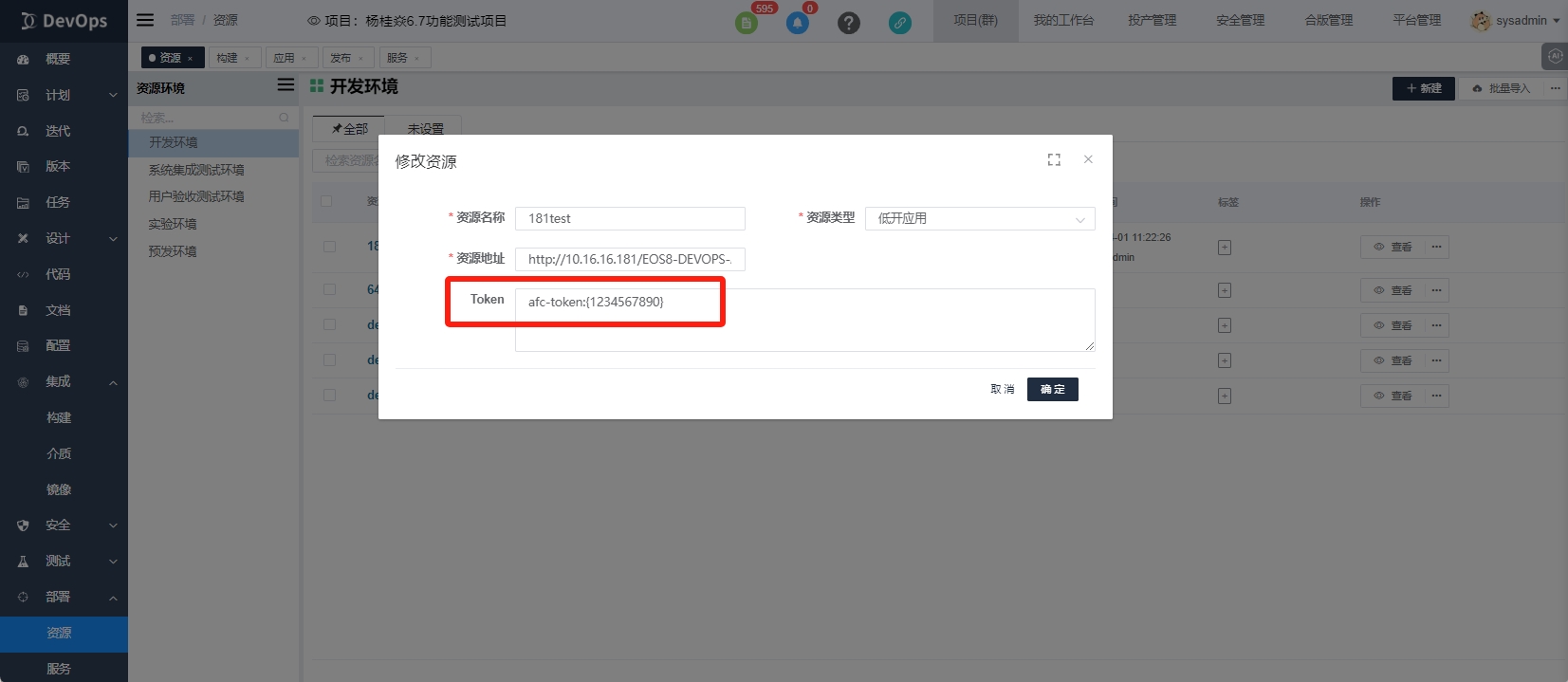
Task: Close the modify resource dialog
Action: click(x=1088, y=159)
